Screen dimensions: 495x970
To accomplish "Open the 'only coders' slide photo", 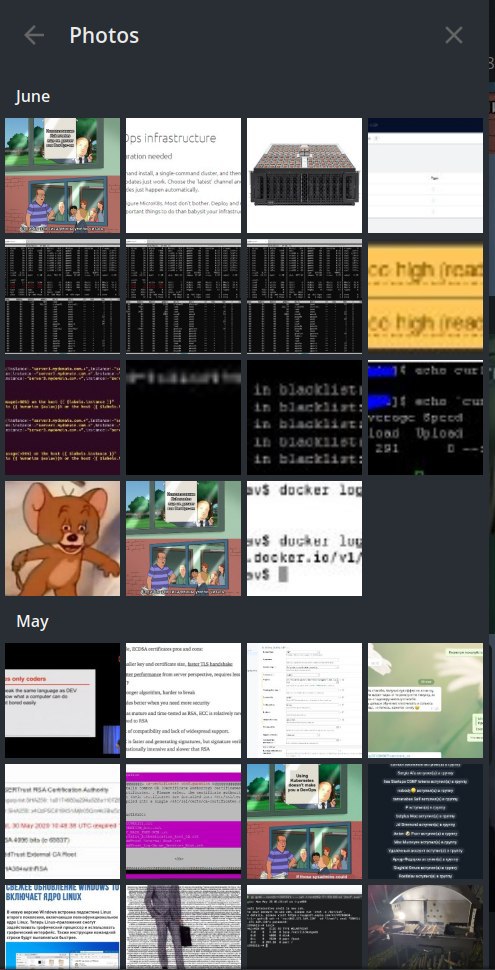I will [x=62, y=700].
